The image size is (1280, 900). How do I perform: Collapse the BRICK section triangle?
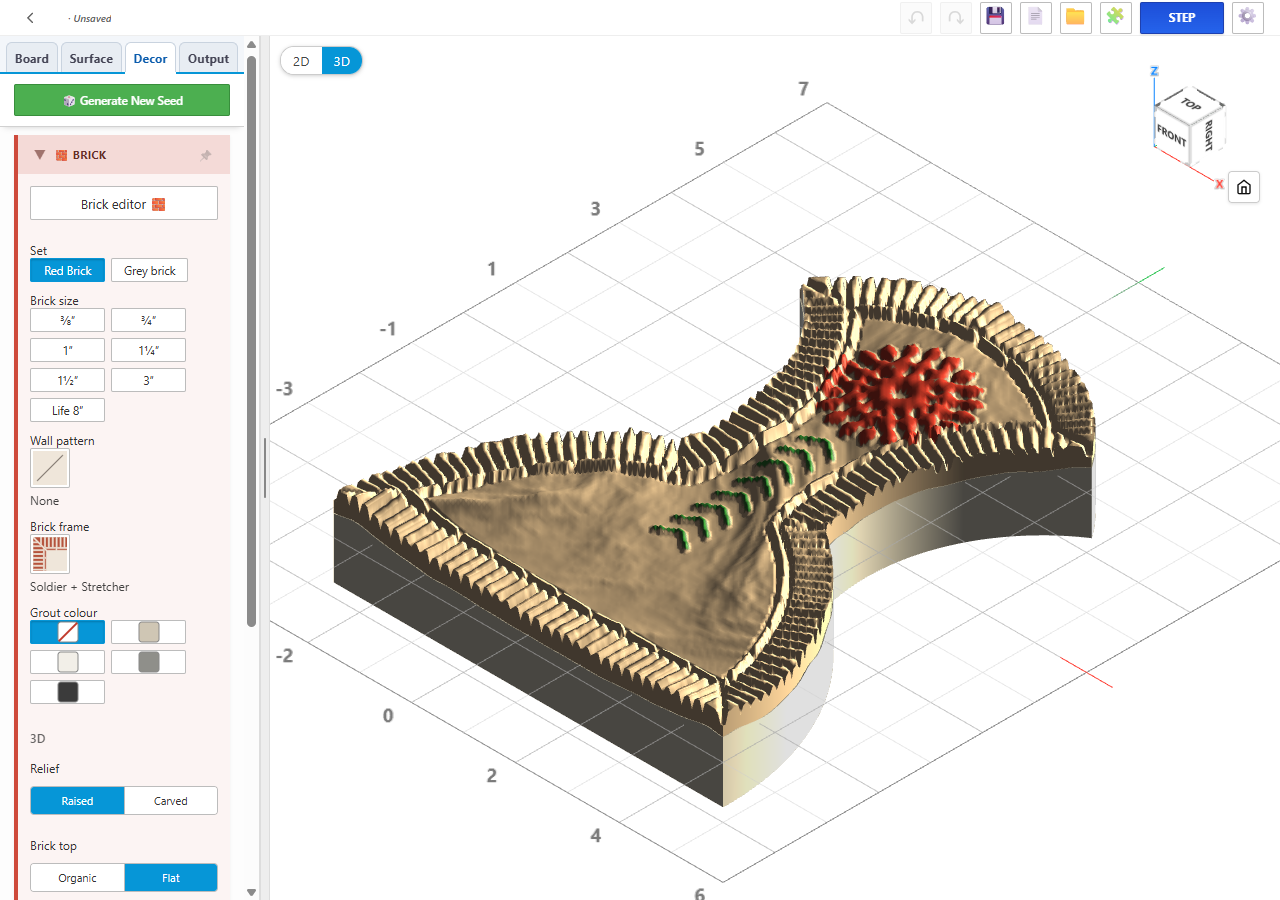click(x=40, y=155)
